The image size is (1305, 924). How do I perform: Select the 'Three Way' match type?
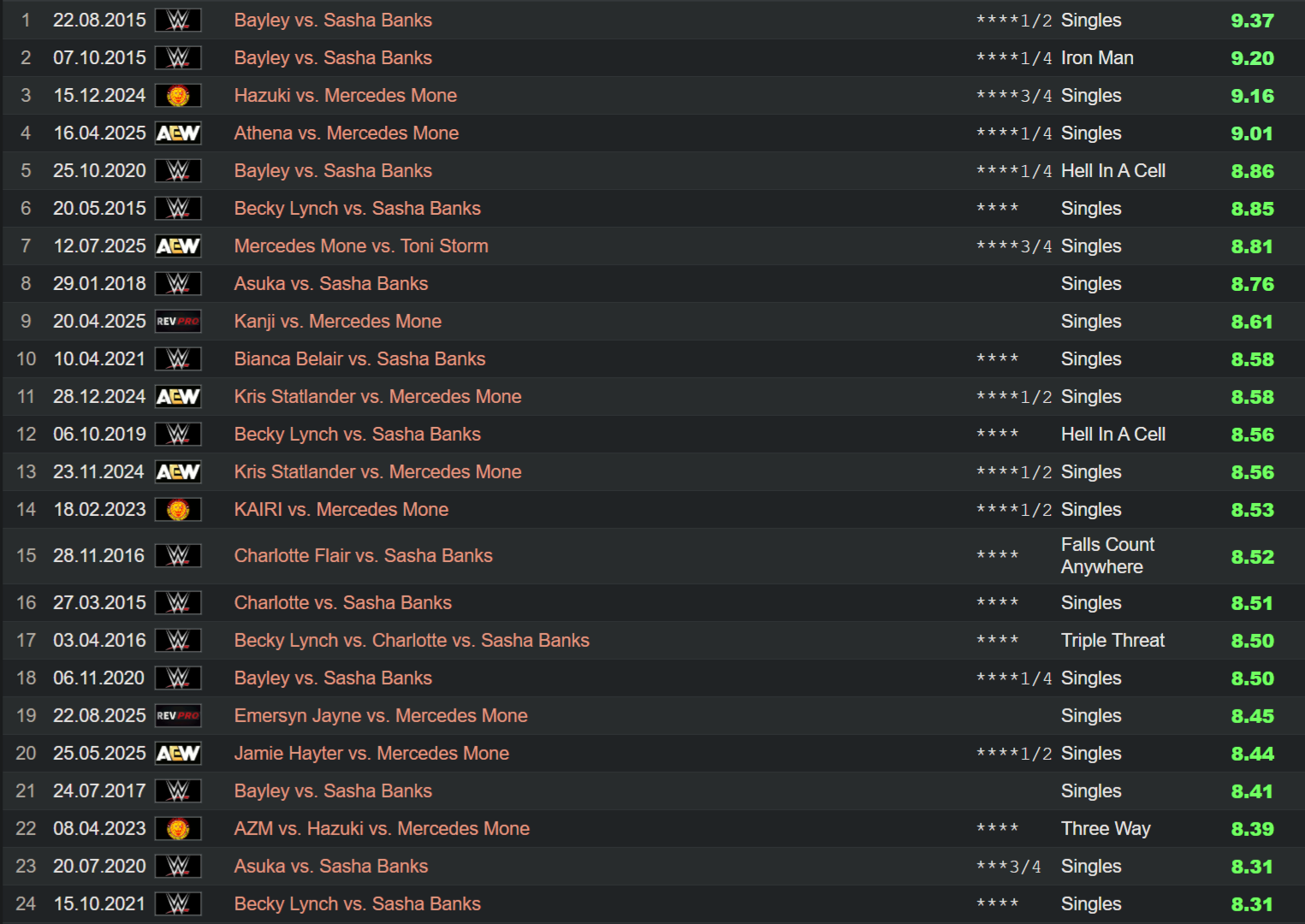pyautogui.click(x=1106, y=829)
